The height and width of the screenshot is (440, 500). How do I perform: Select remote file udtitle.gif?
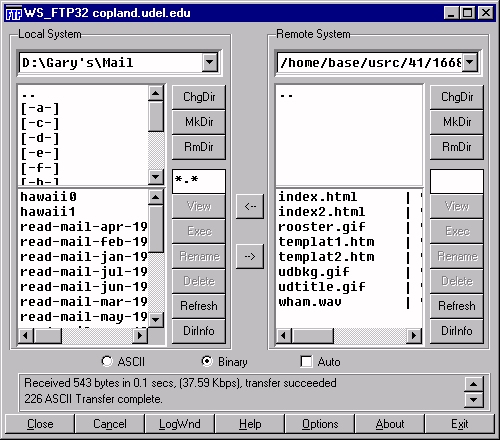click(322, 287)
